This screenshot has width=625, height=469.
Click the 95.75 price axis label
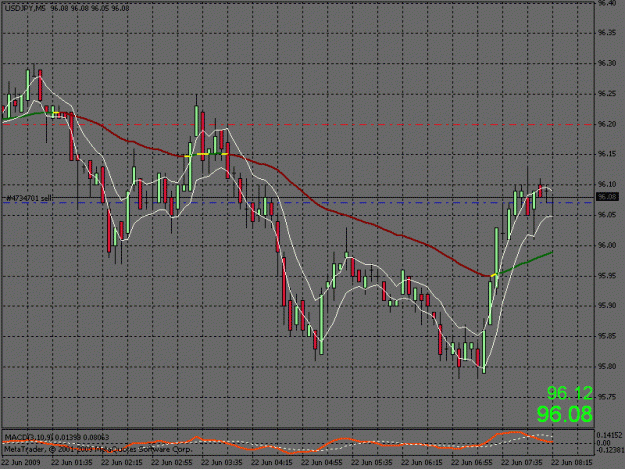(607, 397)
